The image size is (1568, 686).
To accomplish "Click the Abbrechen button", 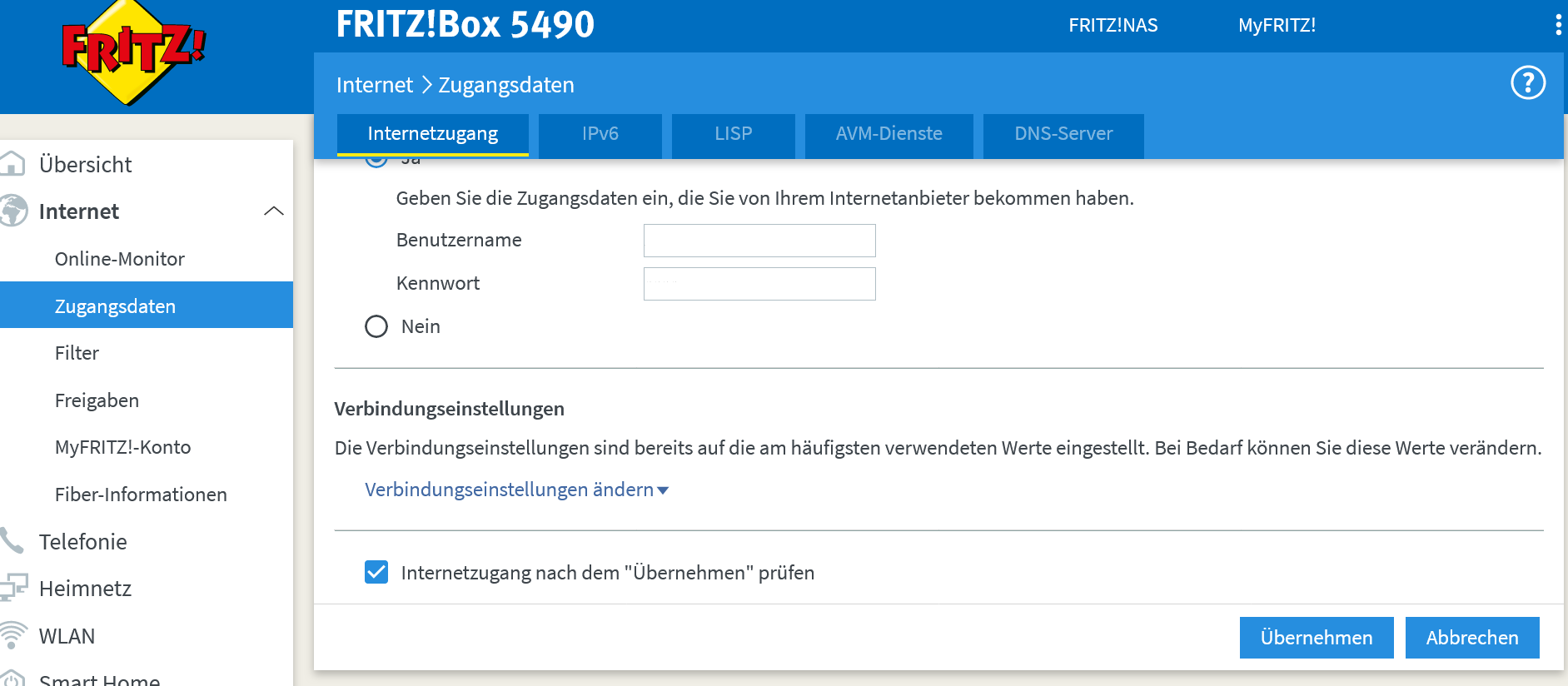I will point(1472,638).
